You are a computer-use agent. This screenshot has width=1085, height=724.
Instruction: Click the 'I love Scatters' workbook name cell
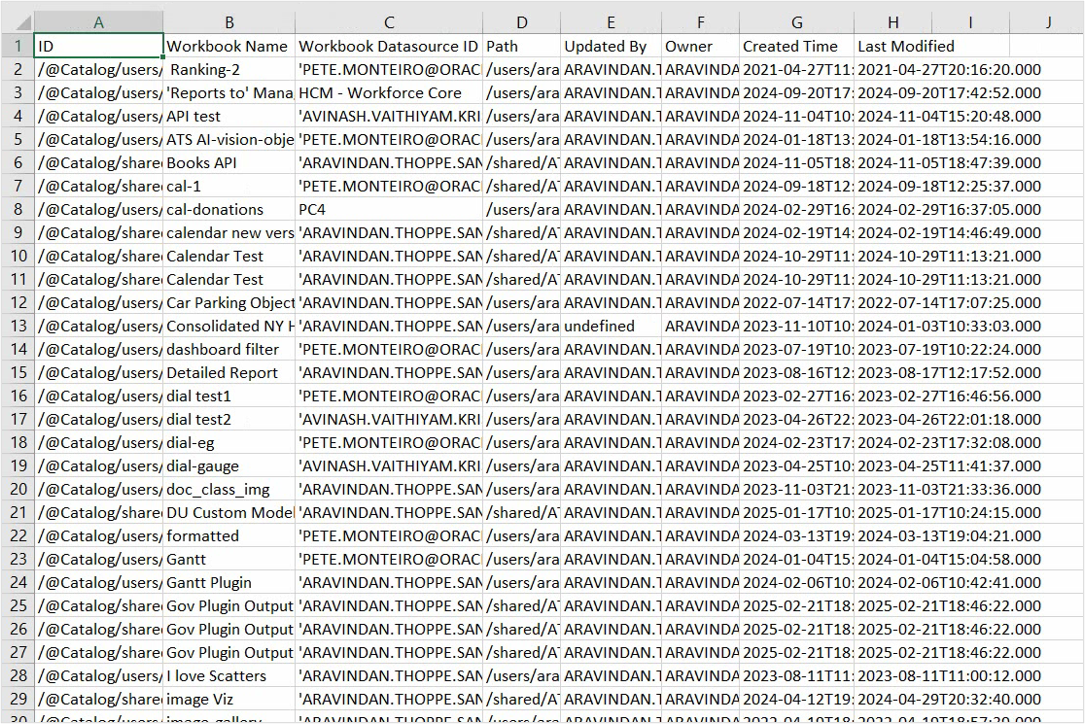click(228, 675)
